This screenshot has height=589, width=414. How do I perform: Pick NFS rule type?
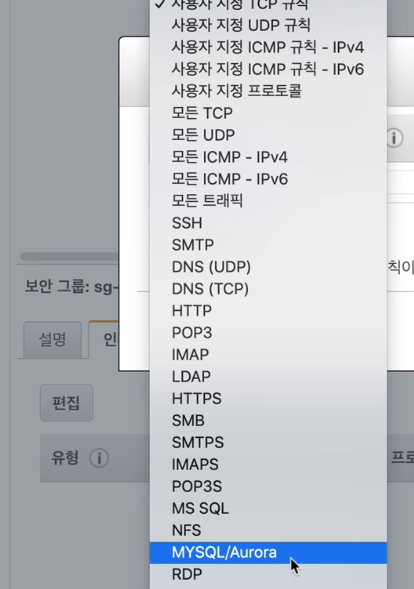point(268,530)
